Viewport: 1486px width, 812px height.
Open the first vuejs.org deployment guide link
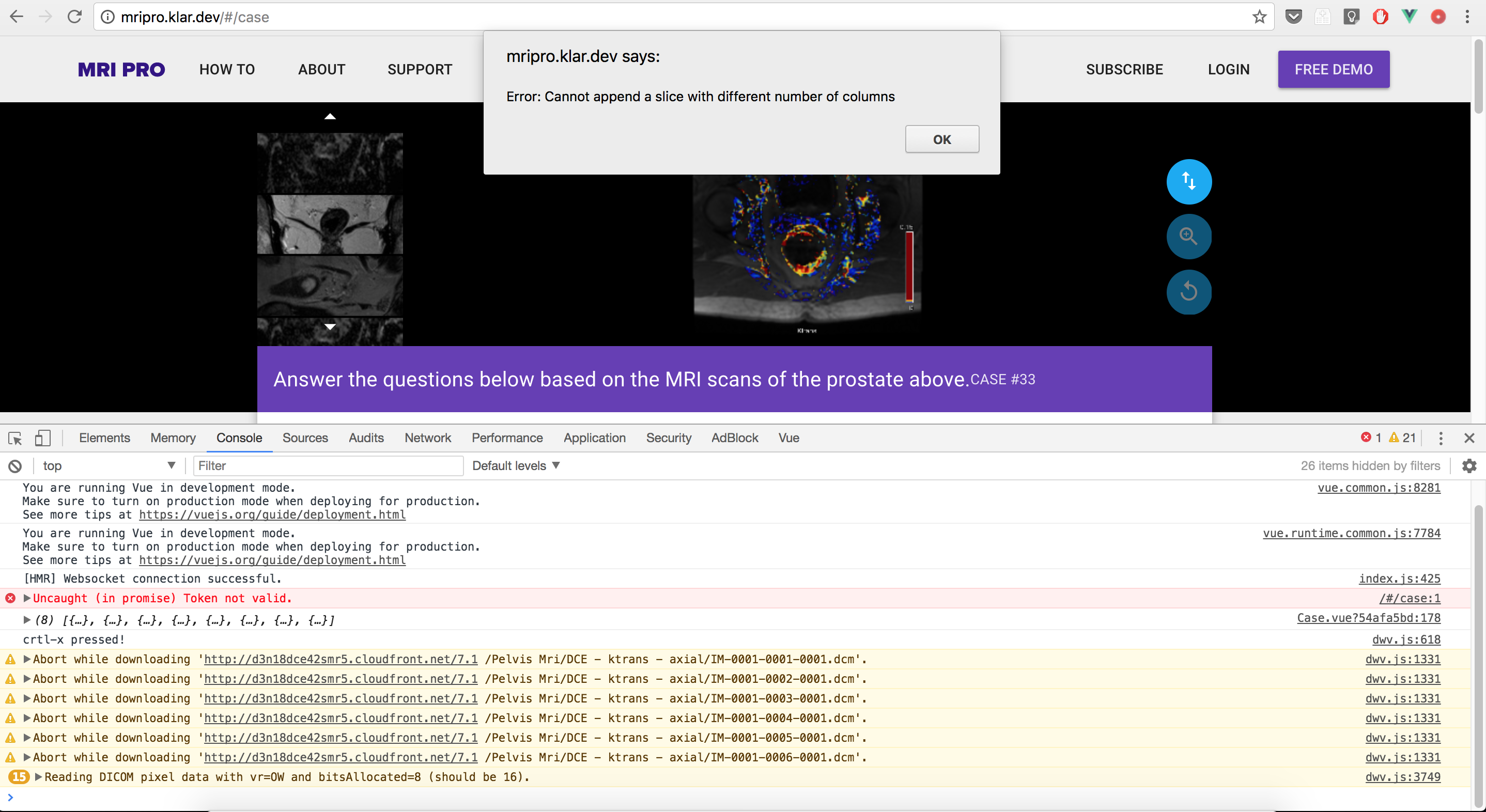[272, 514]
